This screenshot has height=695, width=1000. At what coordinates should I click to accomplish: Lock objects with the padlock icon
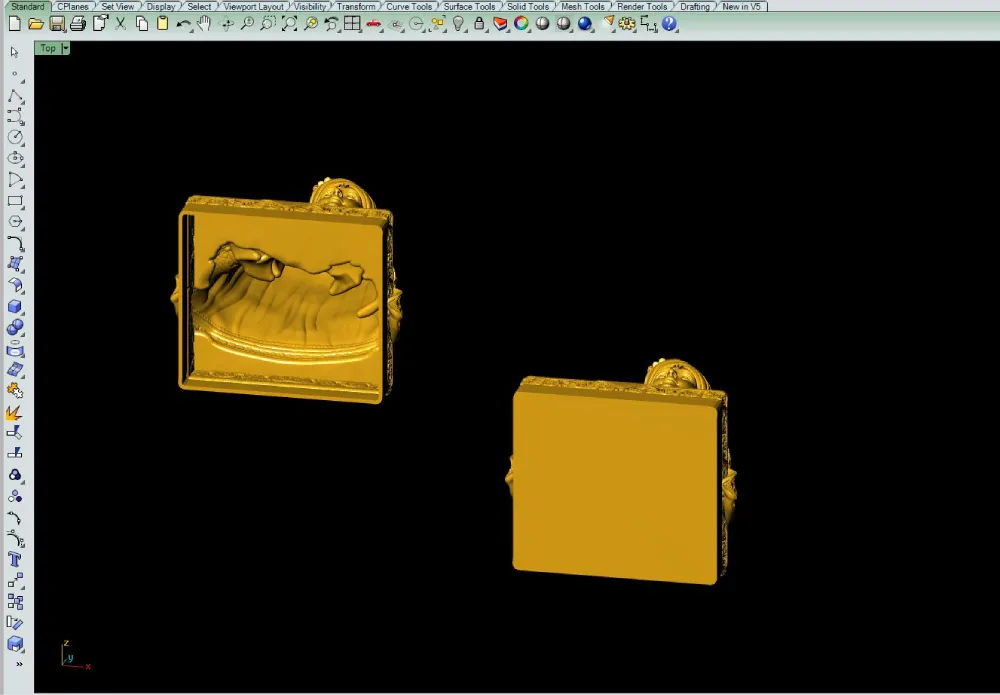click(480, 24)
